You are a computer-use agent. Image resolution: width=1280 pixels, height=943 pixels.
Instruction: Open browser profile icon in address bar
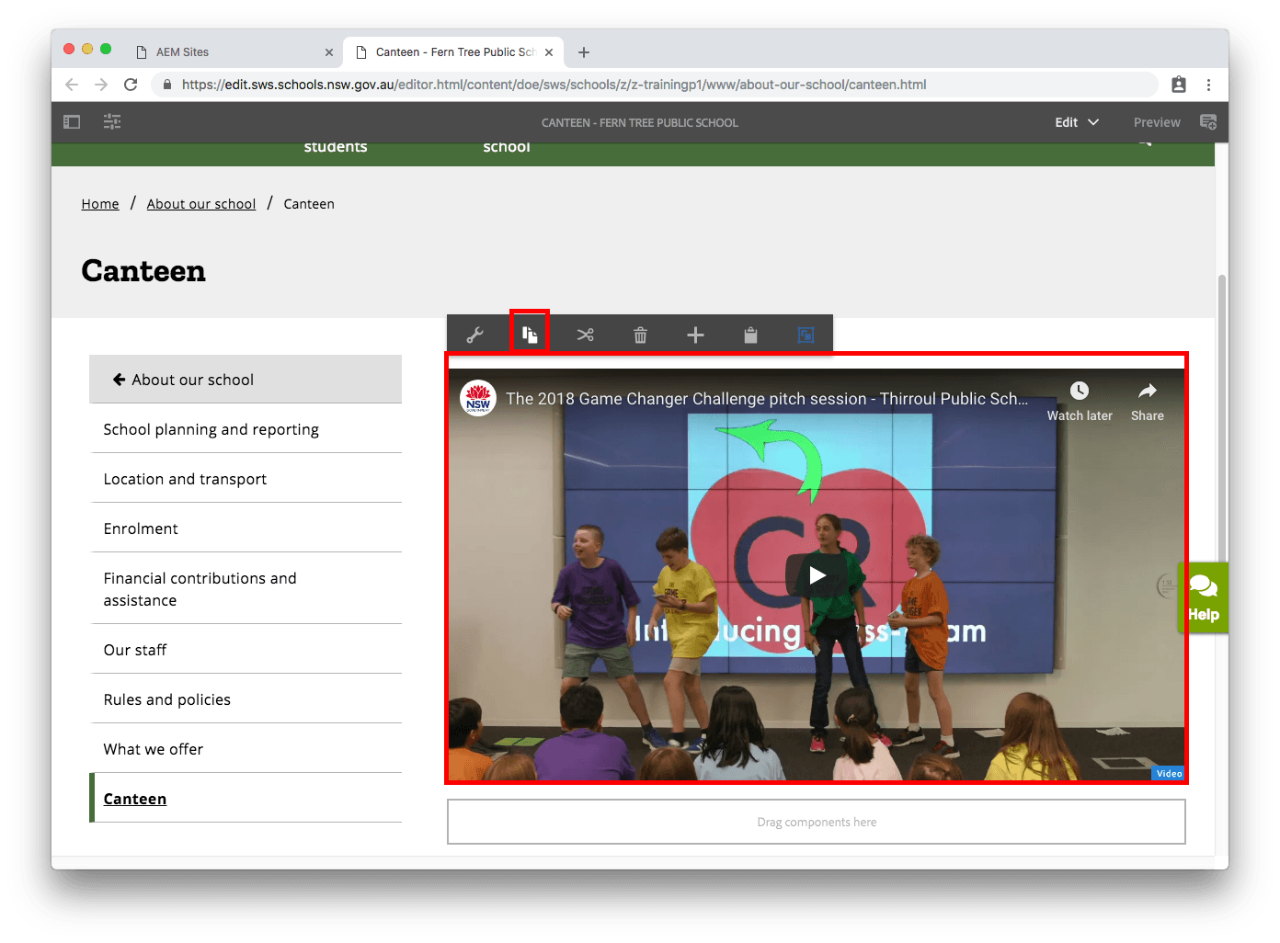1178,85
